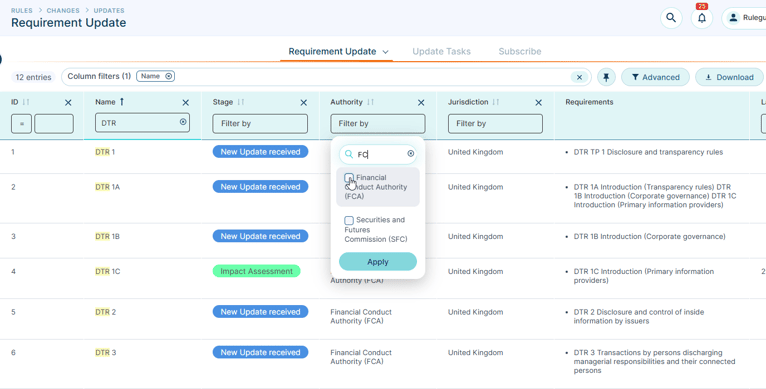
Task: Sort by Stage column arrows
Action: 240,102
